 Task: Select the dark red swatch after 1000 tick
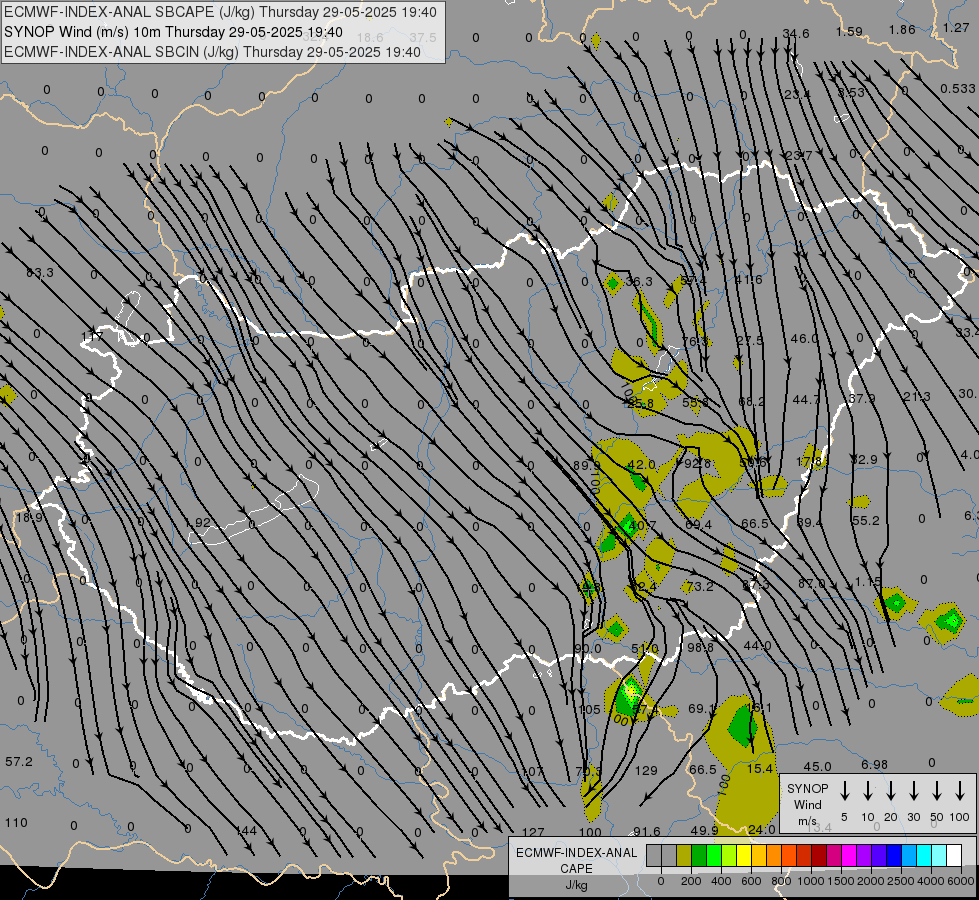pyautogui.click(x=819, y=856)
